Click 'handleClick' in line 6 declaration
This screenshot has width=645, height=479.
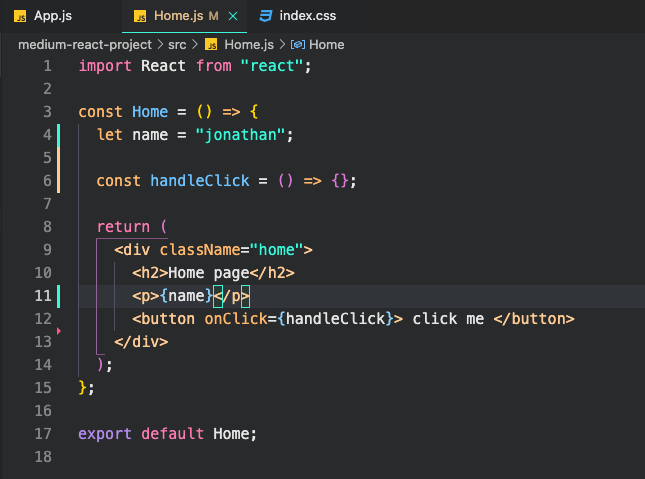point(200,181)
